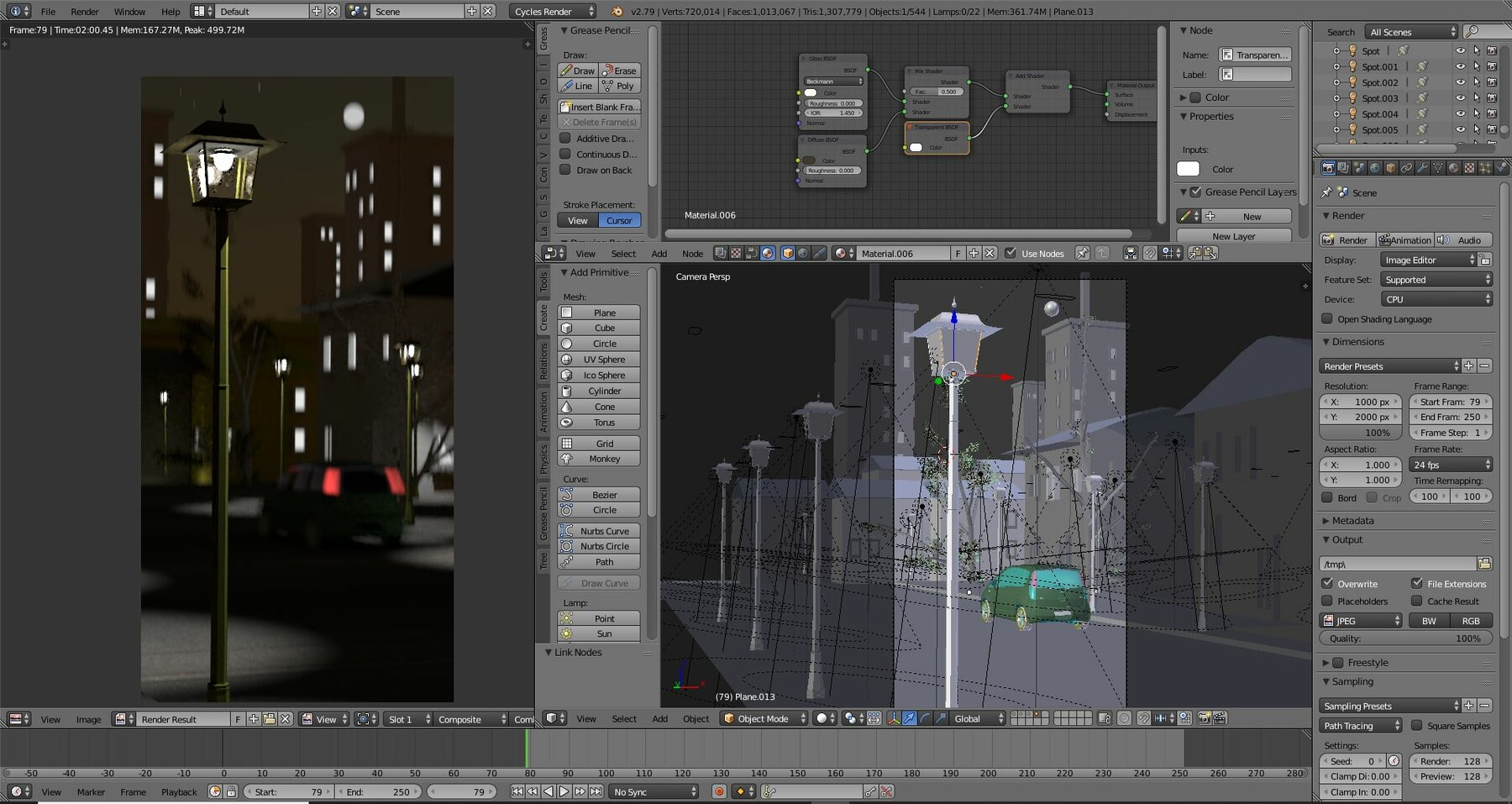Expand the Metadata panel
Viewport: 1512px width, 804px height.
click(1352, 521)
